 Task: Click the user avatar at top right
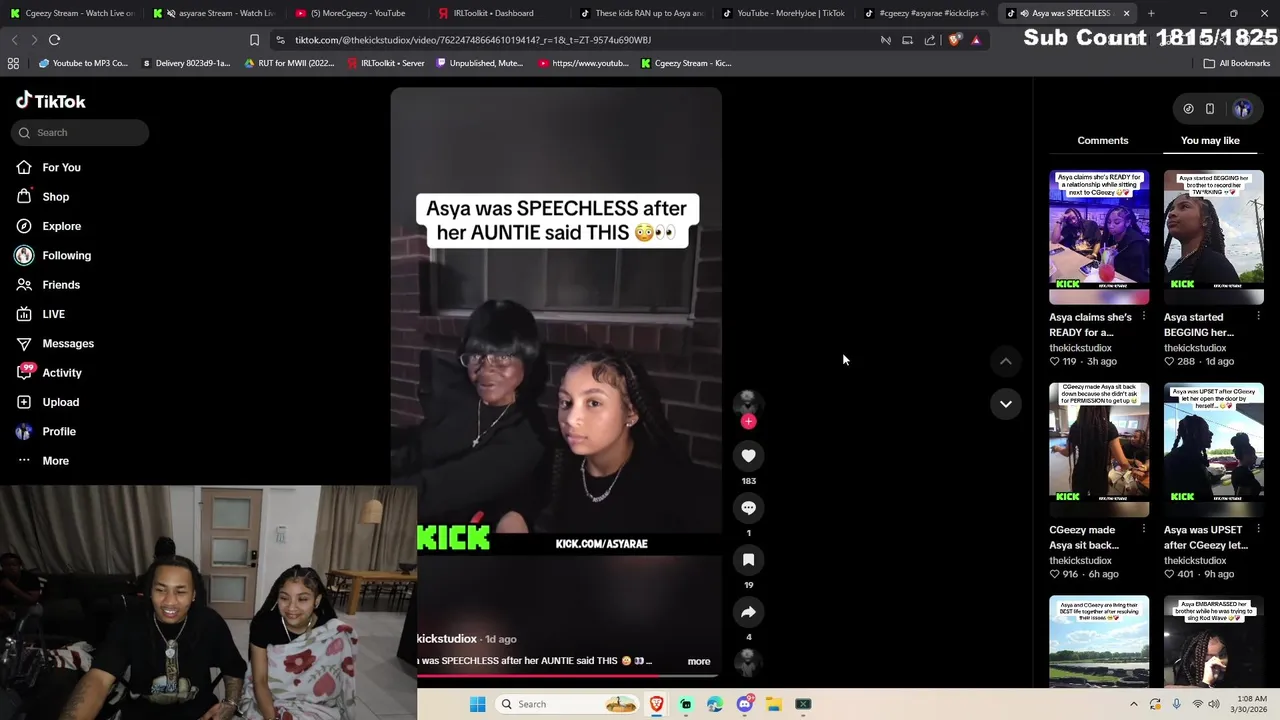click(x=1242, y=109)
